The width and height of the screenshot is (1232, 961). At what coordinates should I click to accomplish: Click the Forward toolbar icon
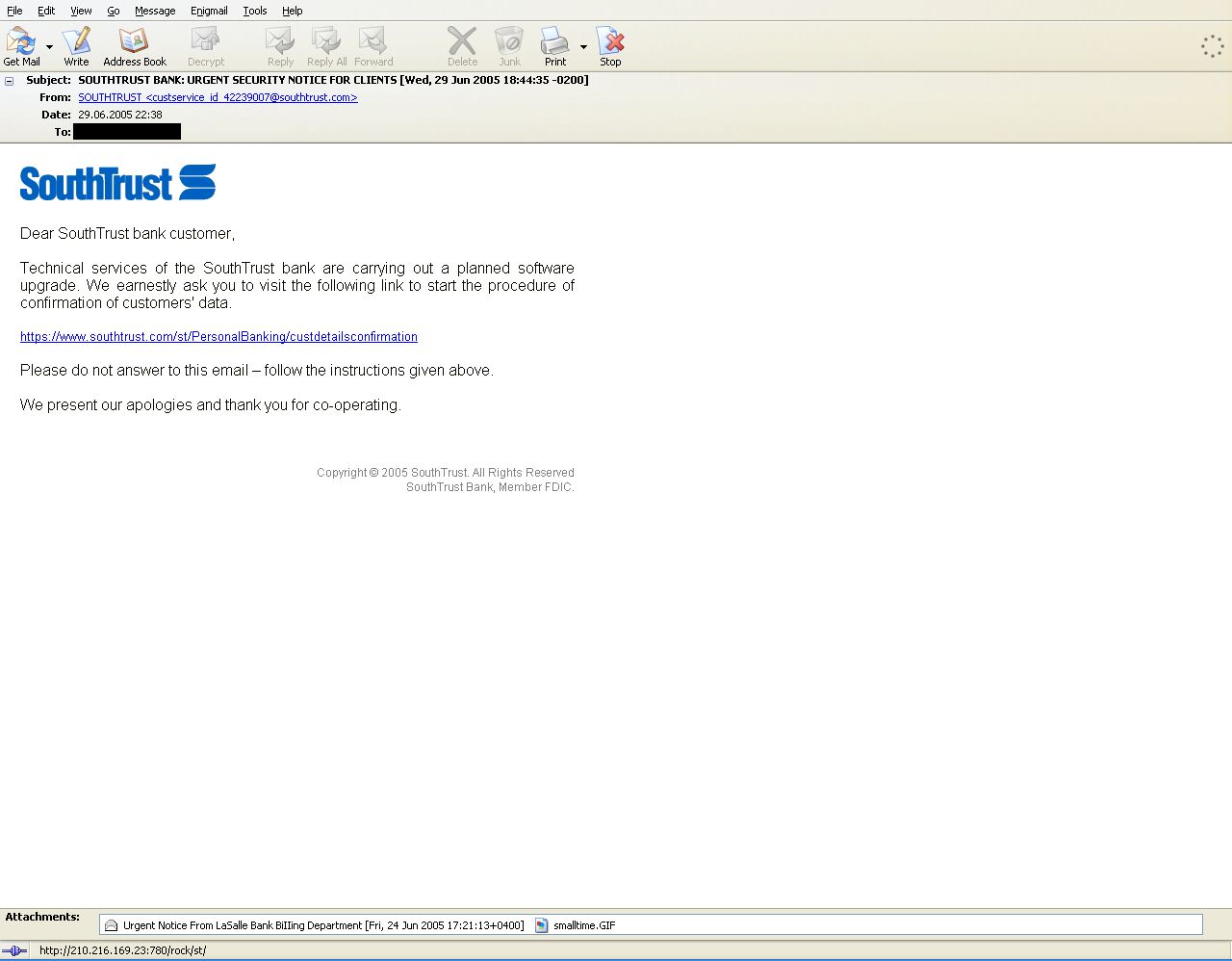[373, 45]
